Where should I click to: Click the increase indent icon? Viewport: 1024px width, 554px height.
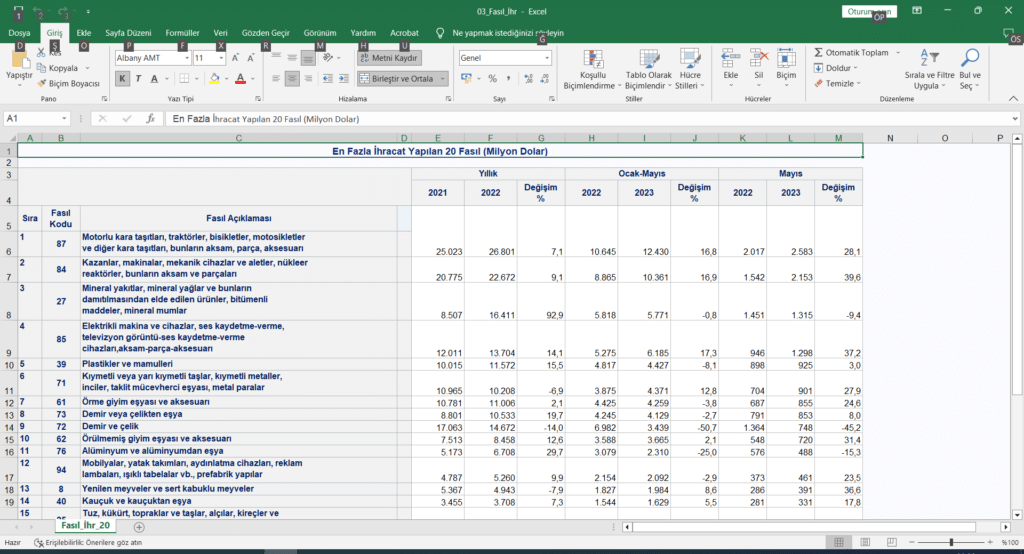tap(344, 79)
